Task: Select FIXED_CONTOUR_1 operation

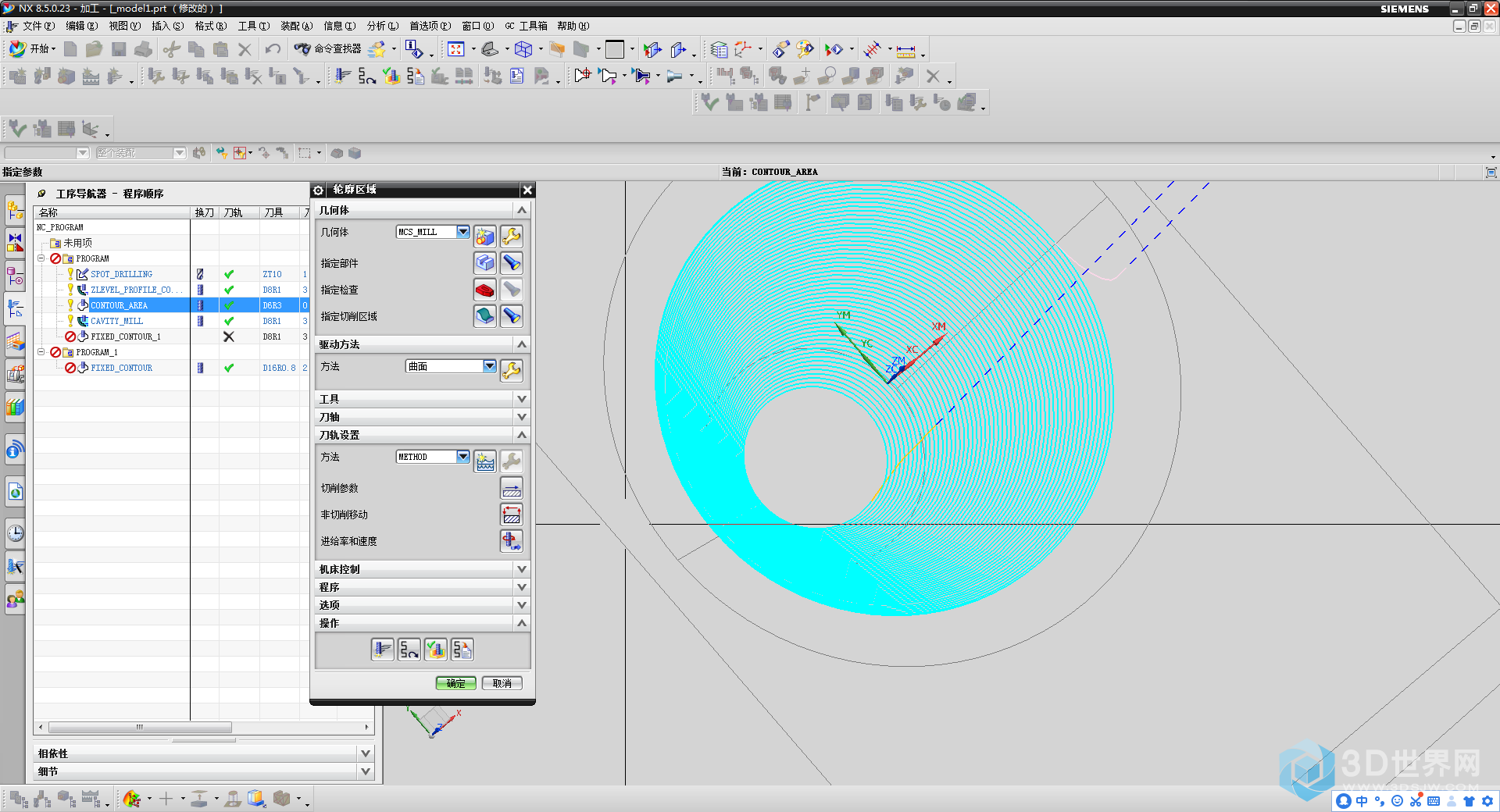Action: click(125, 337)
